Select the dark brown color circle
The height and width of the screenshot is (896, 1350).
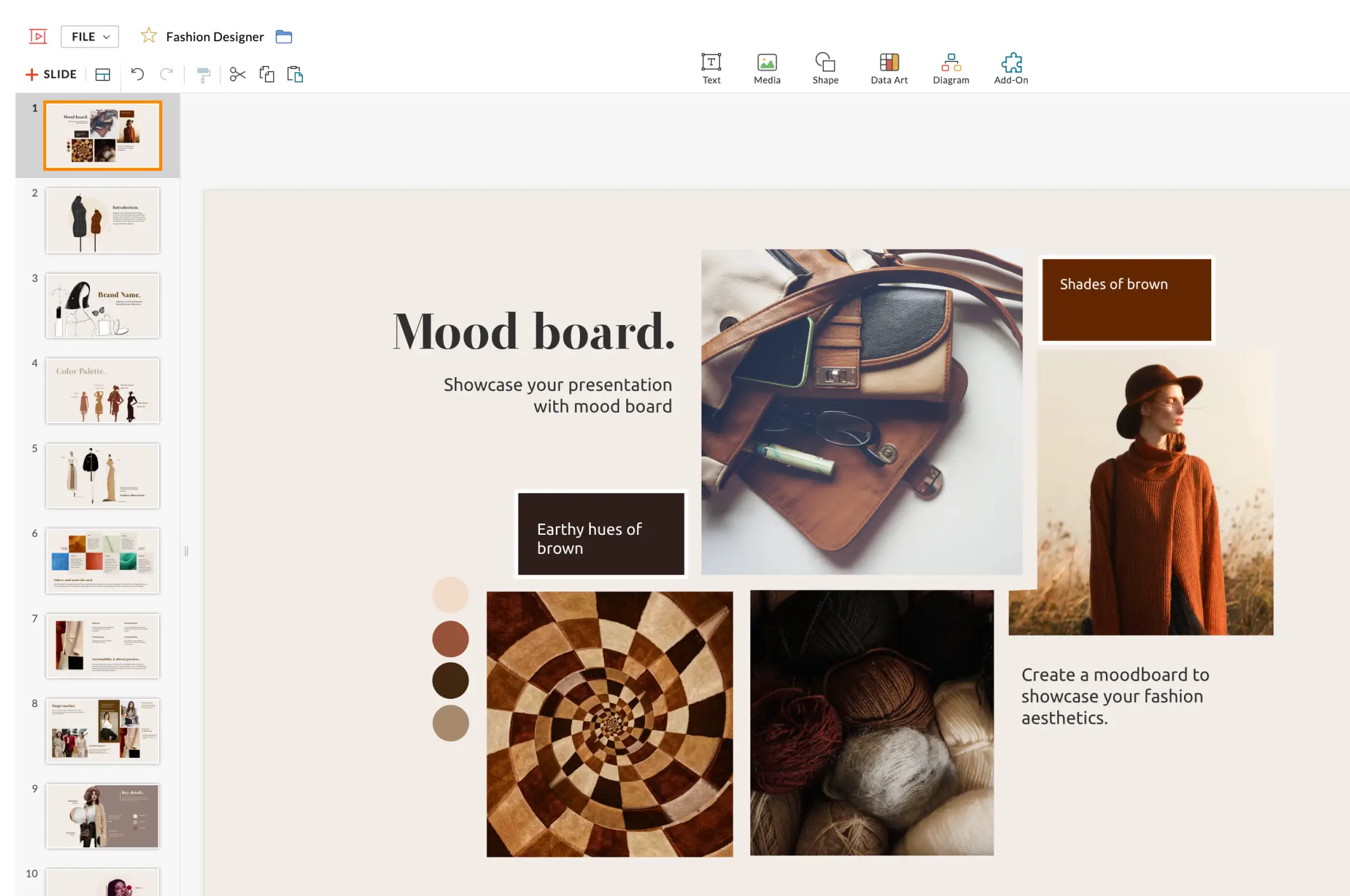tap(450, 681)
